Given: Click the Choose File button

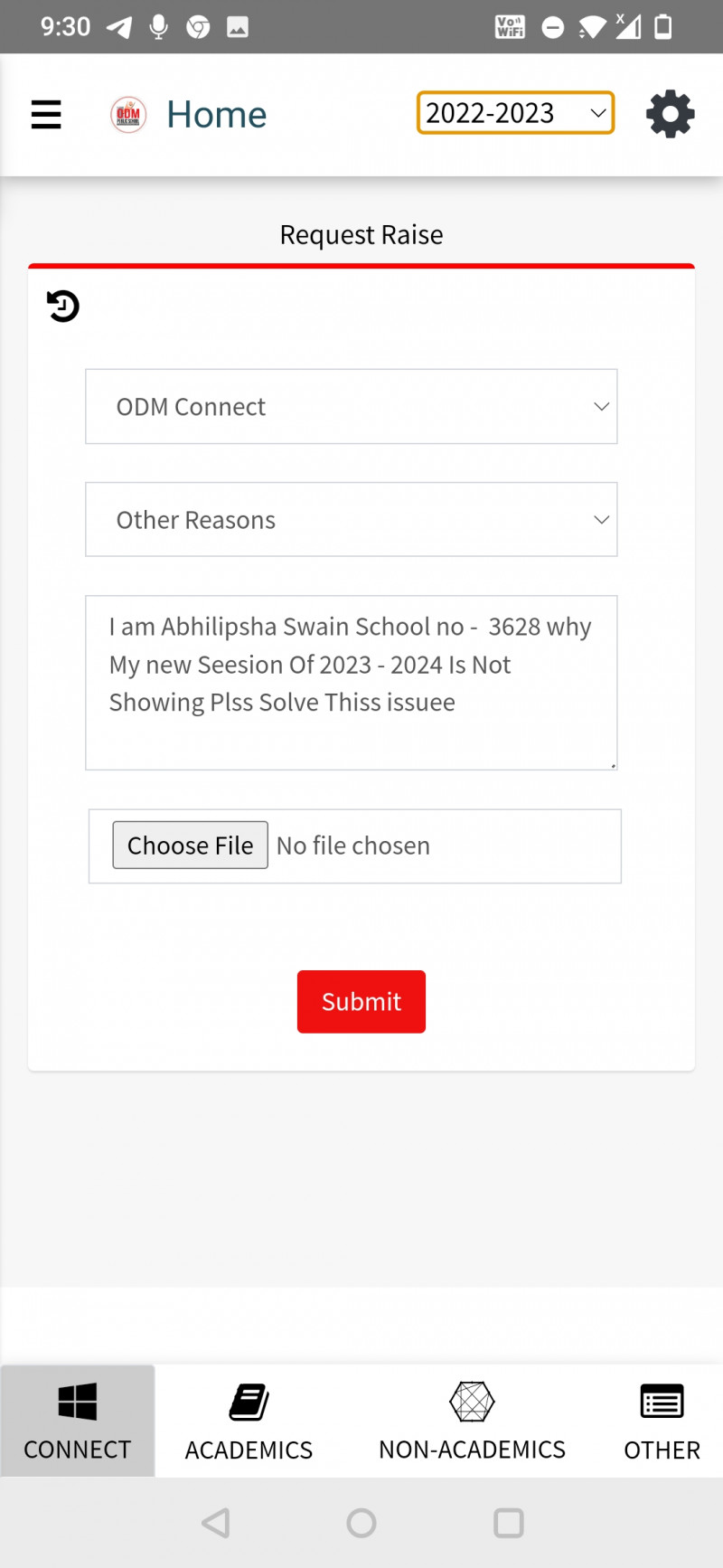Looking at the screenshot, I should 190,845.
